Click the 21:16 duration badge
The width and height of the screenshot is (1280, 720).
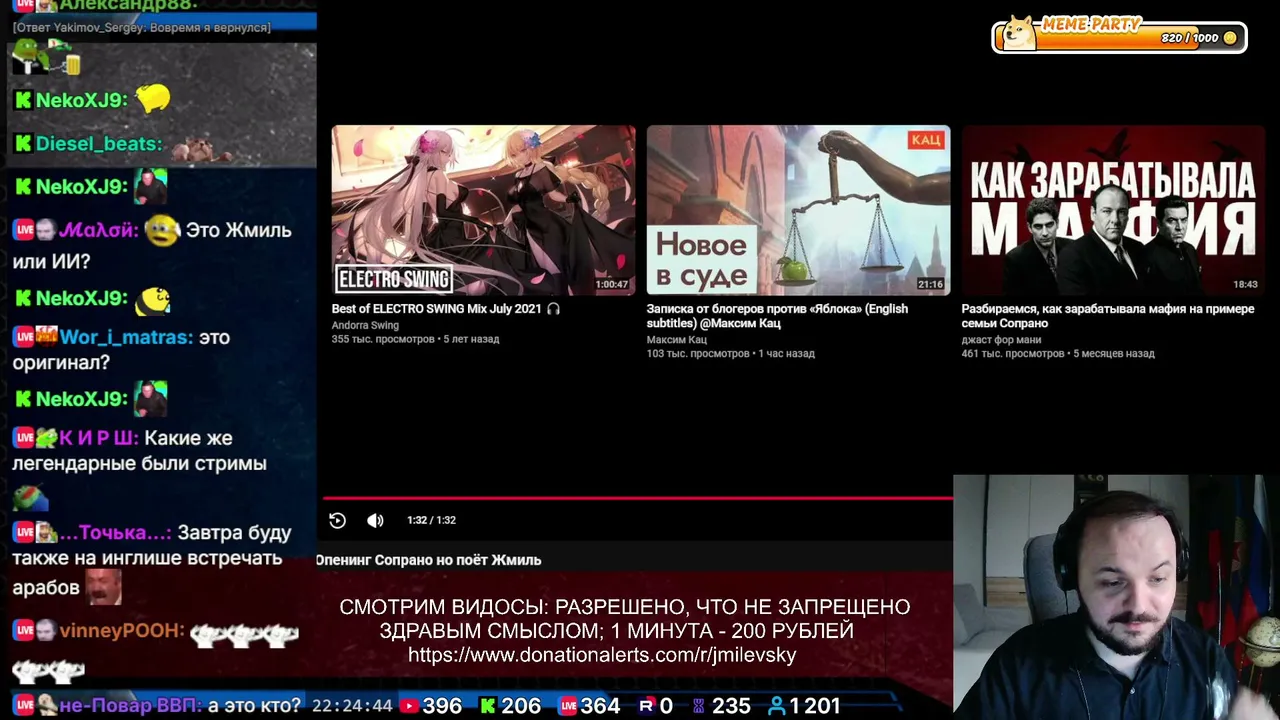(x=931, y=285)
